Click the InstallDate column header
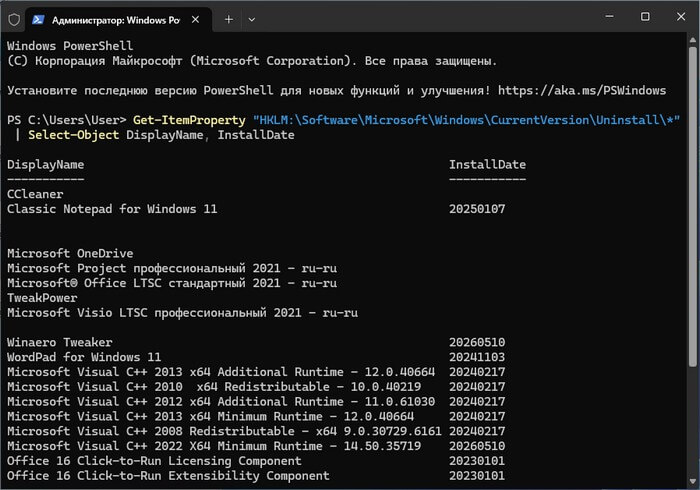 click(x=487, y=165)
